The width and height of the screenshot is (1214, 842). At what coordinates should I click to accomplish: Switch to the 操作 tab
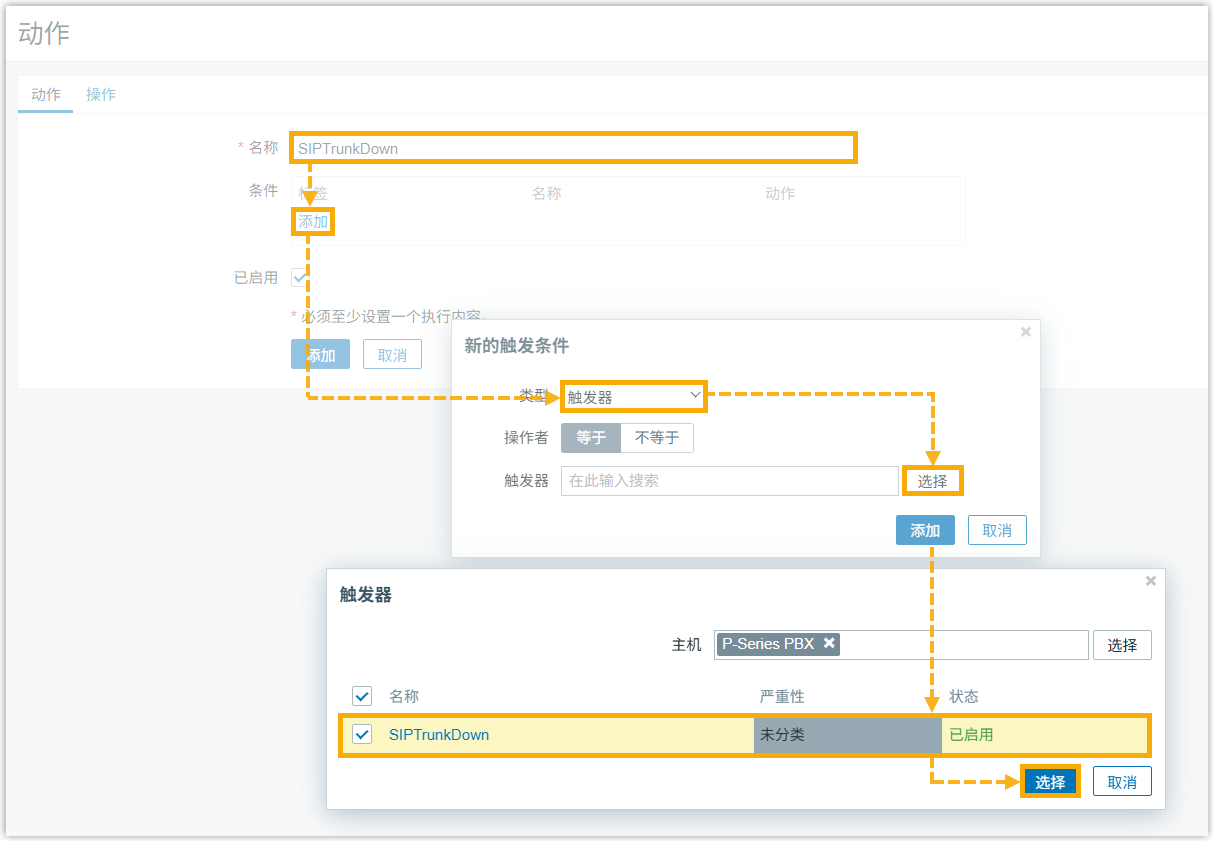101,95
